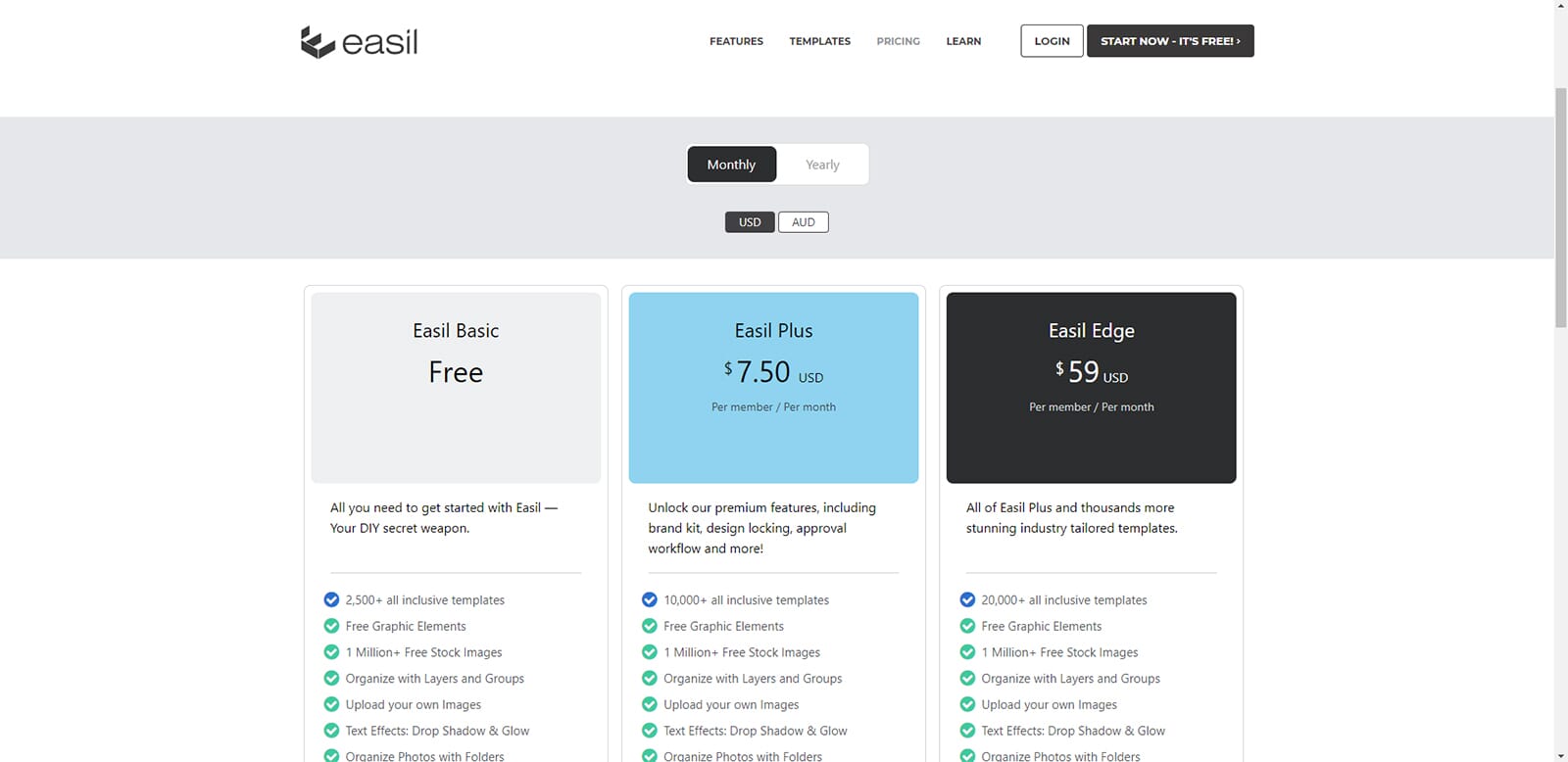Click the '$7.50 USD' price
Image resolution: width=1568 pixels, height=762 pixels.
(x=773, y=372)
